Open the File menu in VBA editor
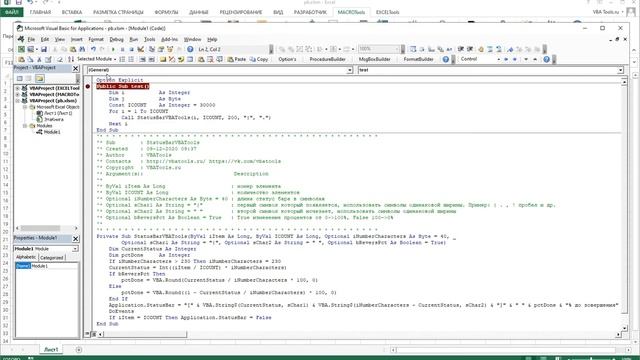Screen dimensions: 640x360 tap(31, 40)
